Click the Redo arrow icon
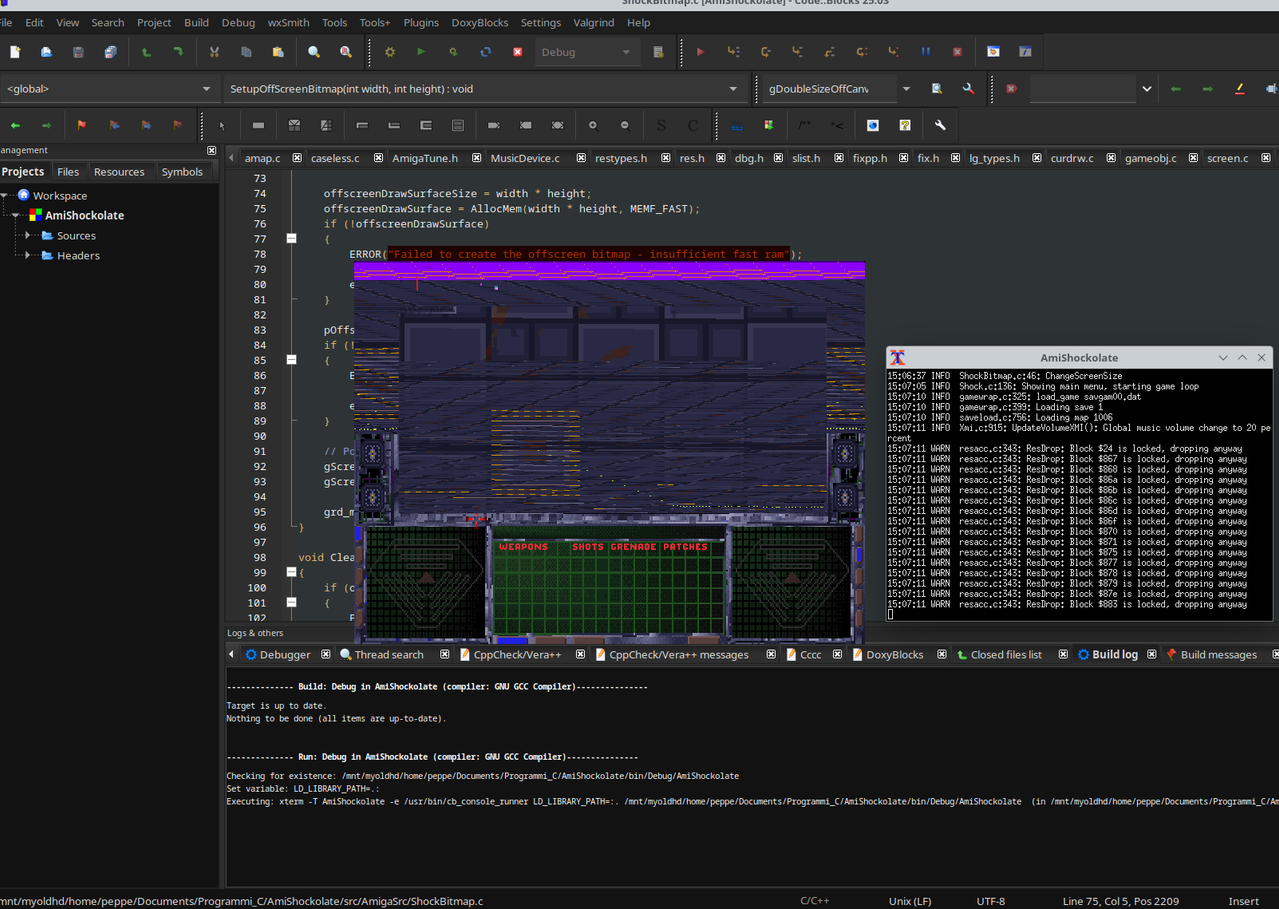This screenshot has width=1279, height=909. [x=178, y=52]
